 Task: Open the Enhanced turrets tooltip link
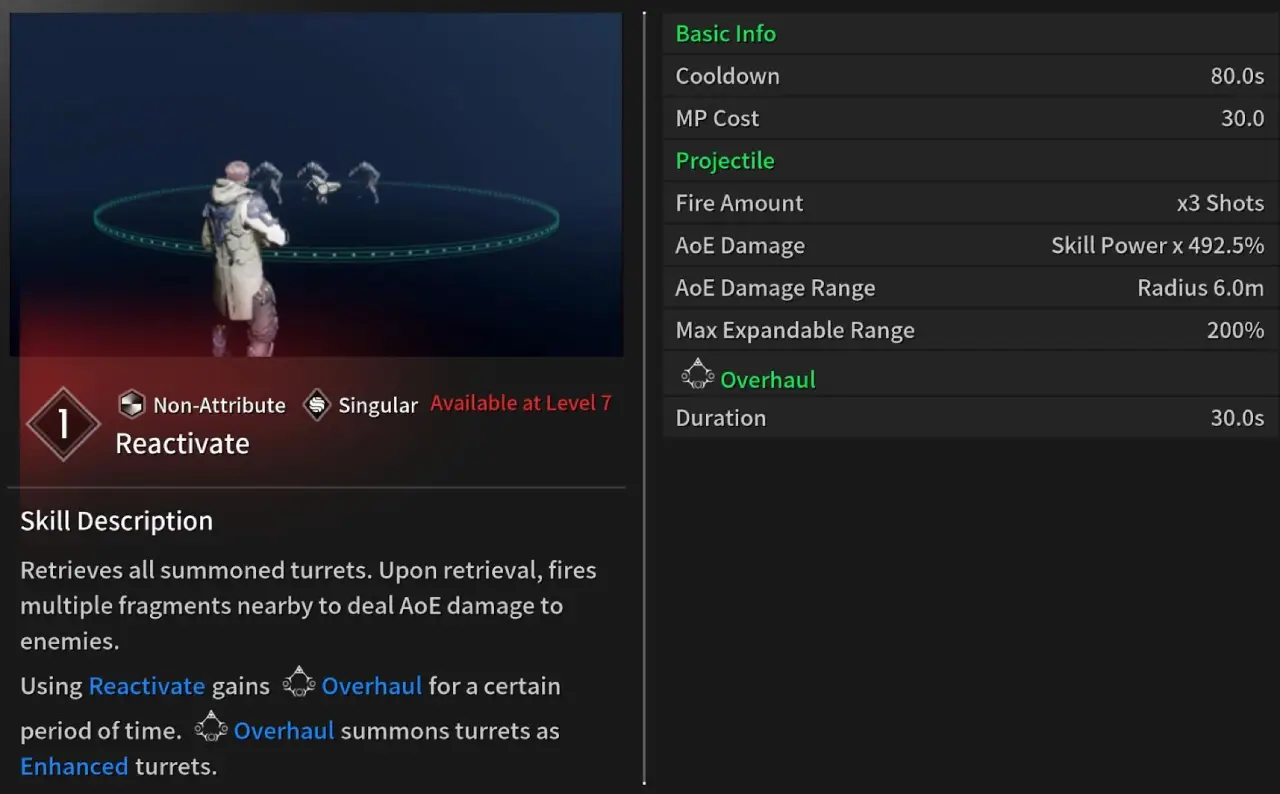(74, 766)
